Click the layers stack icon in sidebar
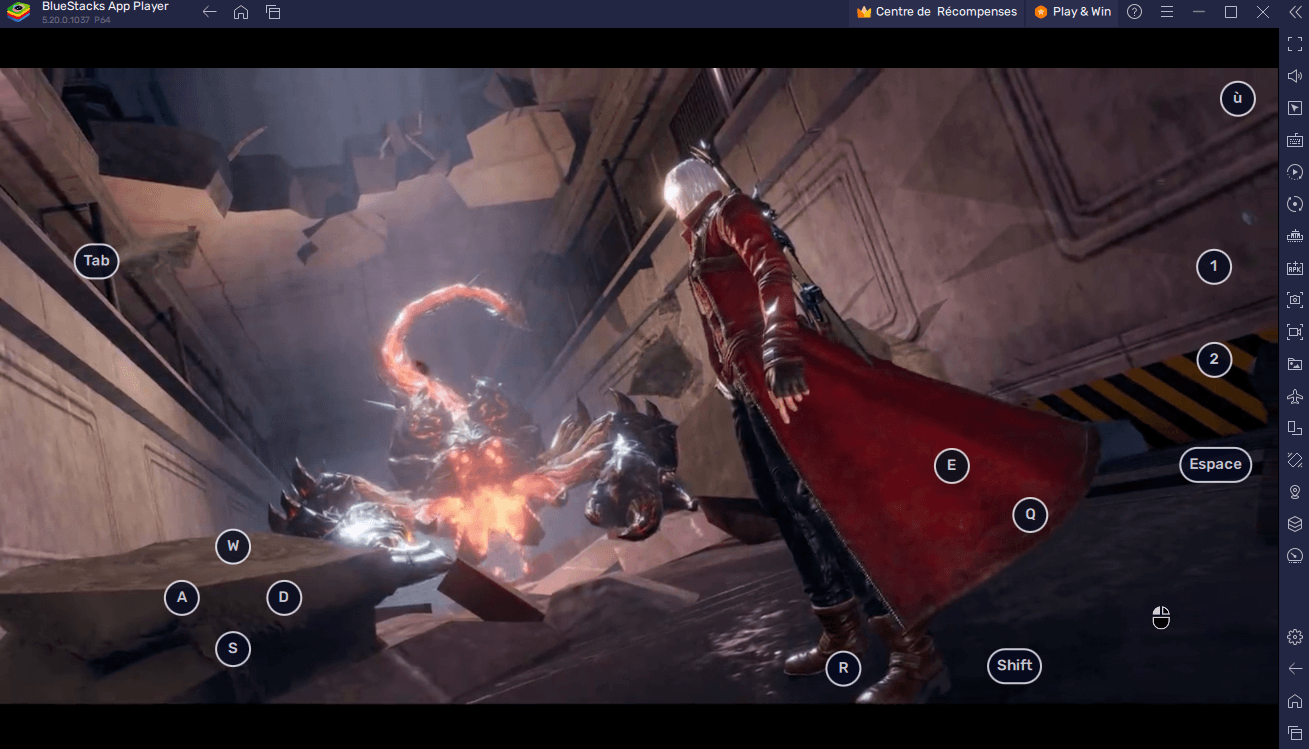The width and height of the screenshot is (1309, 749). click(x=1295, y=524)
